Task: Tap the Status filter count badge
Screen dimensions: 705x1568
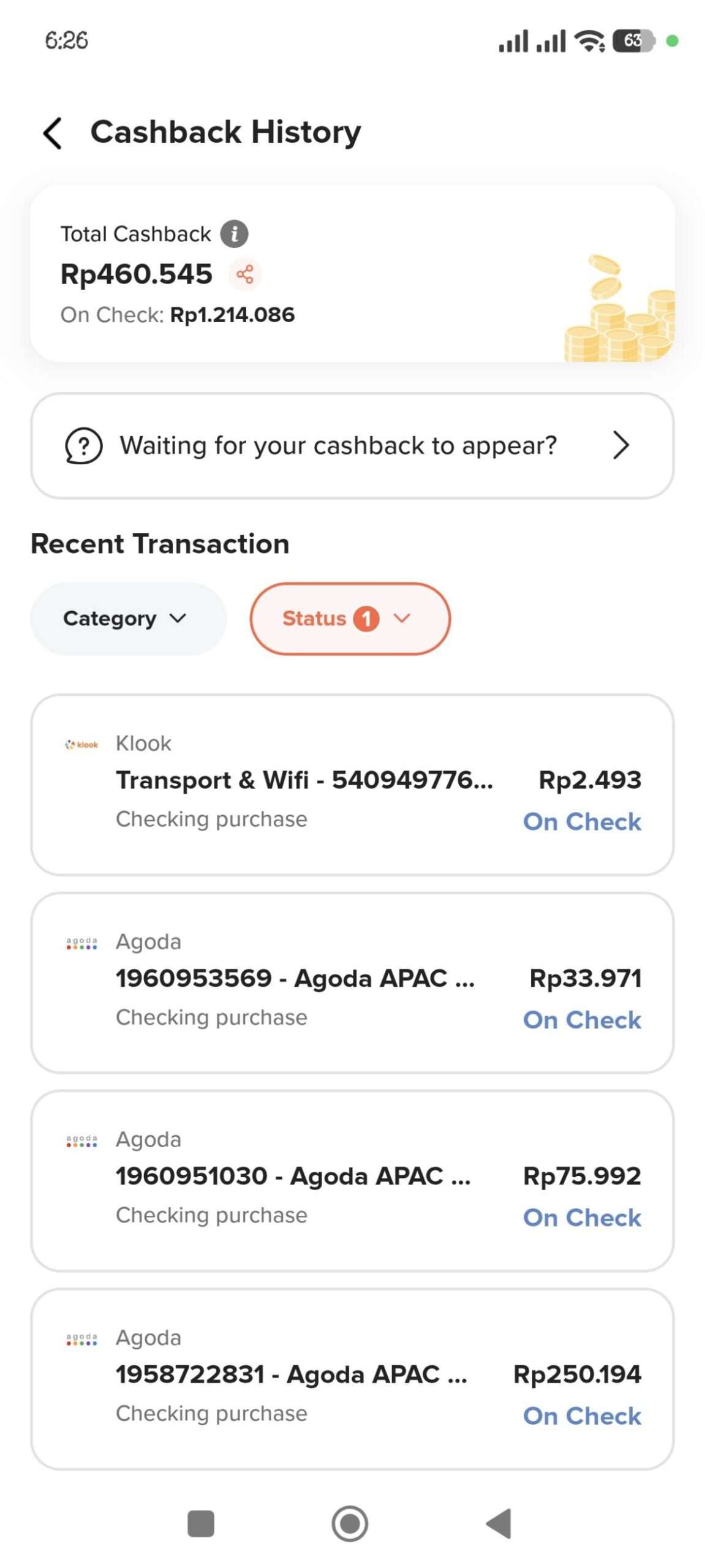Action: coord(366,619)
